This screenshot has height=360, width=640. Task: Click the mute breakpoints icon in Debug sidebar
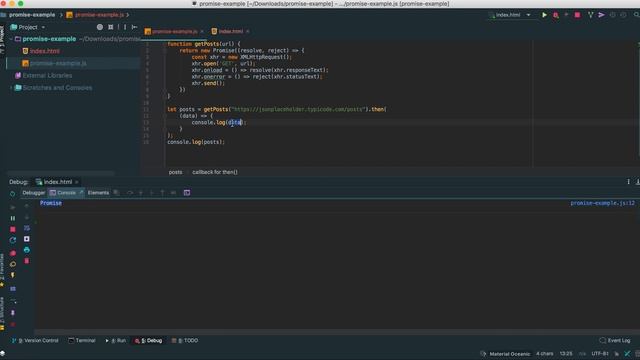(13, 264)
